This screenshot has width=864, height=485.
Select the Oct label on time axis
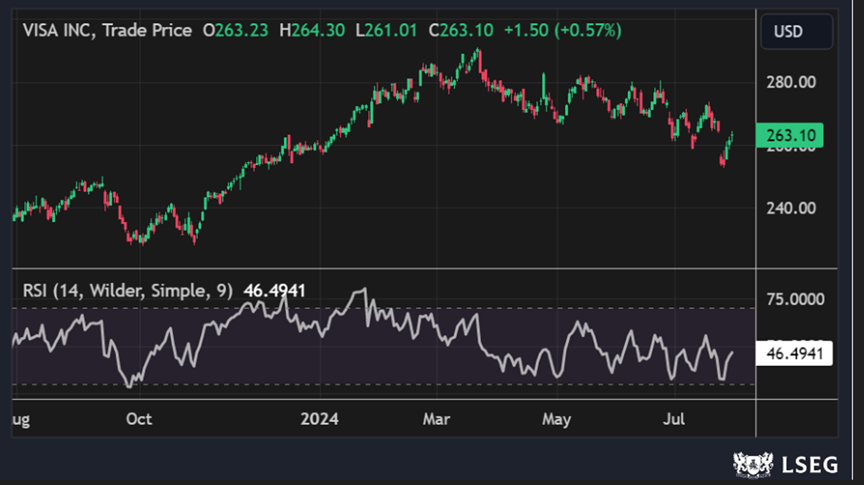139,419
